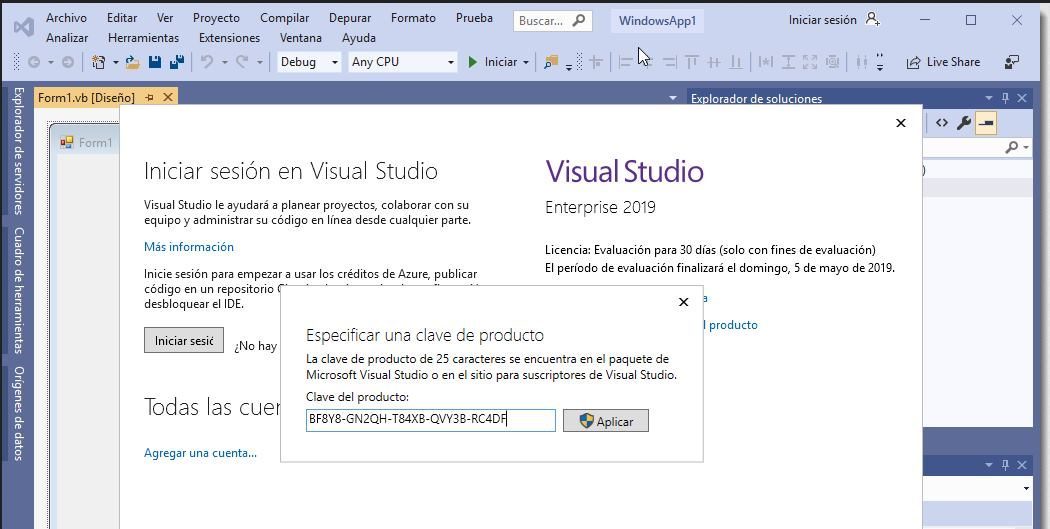Click the align bottoms layout icon
Screen dimensions: 1050x529
coord(736,62)
